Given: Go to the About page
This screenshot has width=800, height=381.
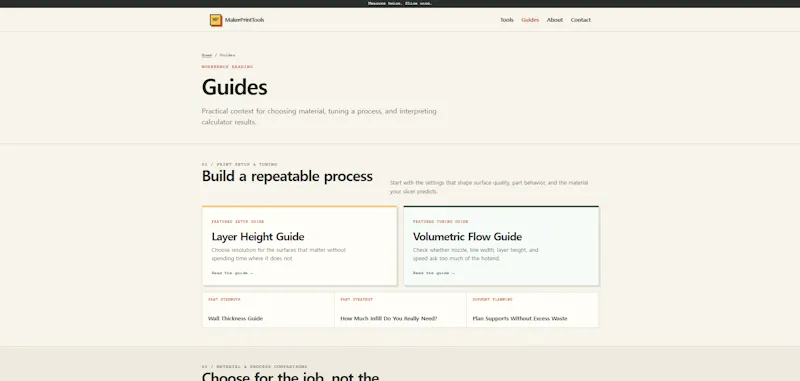Looking at the screenshot, I should [555, 20].
